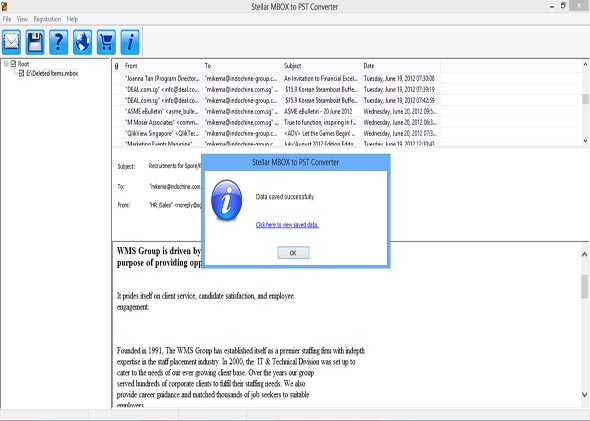The image size is (590, 421).
Task: Click the 'Data saved successfully' message text
Action: tap(285, 197)
